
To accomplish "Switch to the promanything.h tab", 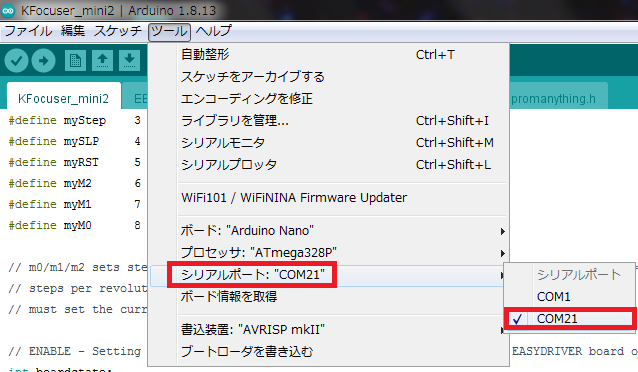I will (x=558, y=97).
